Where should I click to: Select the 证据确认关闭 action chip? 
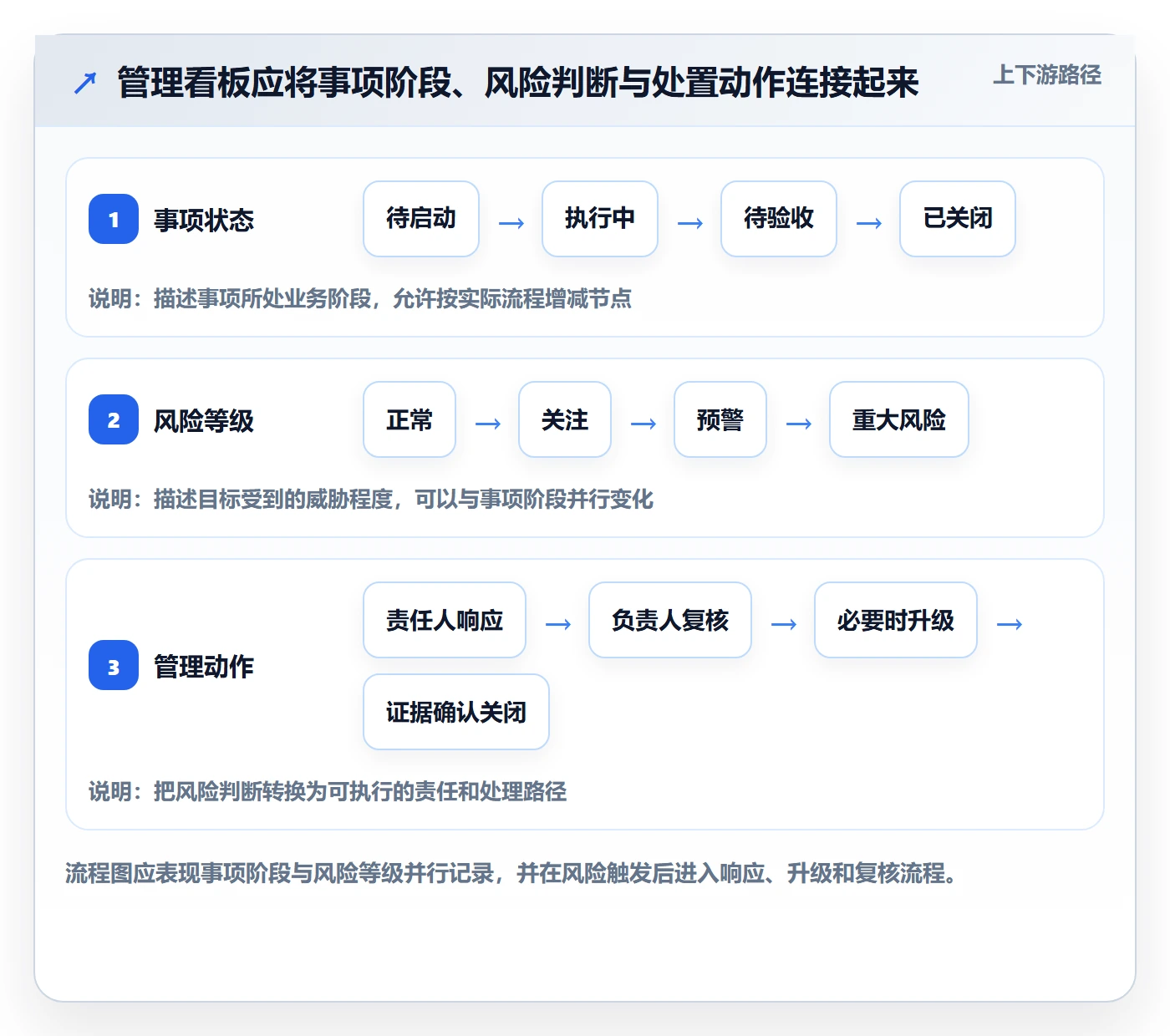pyautogui.click(x=456, y=712)
